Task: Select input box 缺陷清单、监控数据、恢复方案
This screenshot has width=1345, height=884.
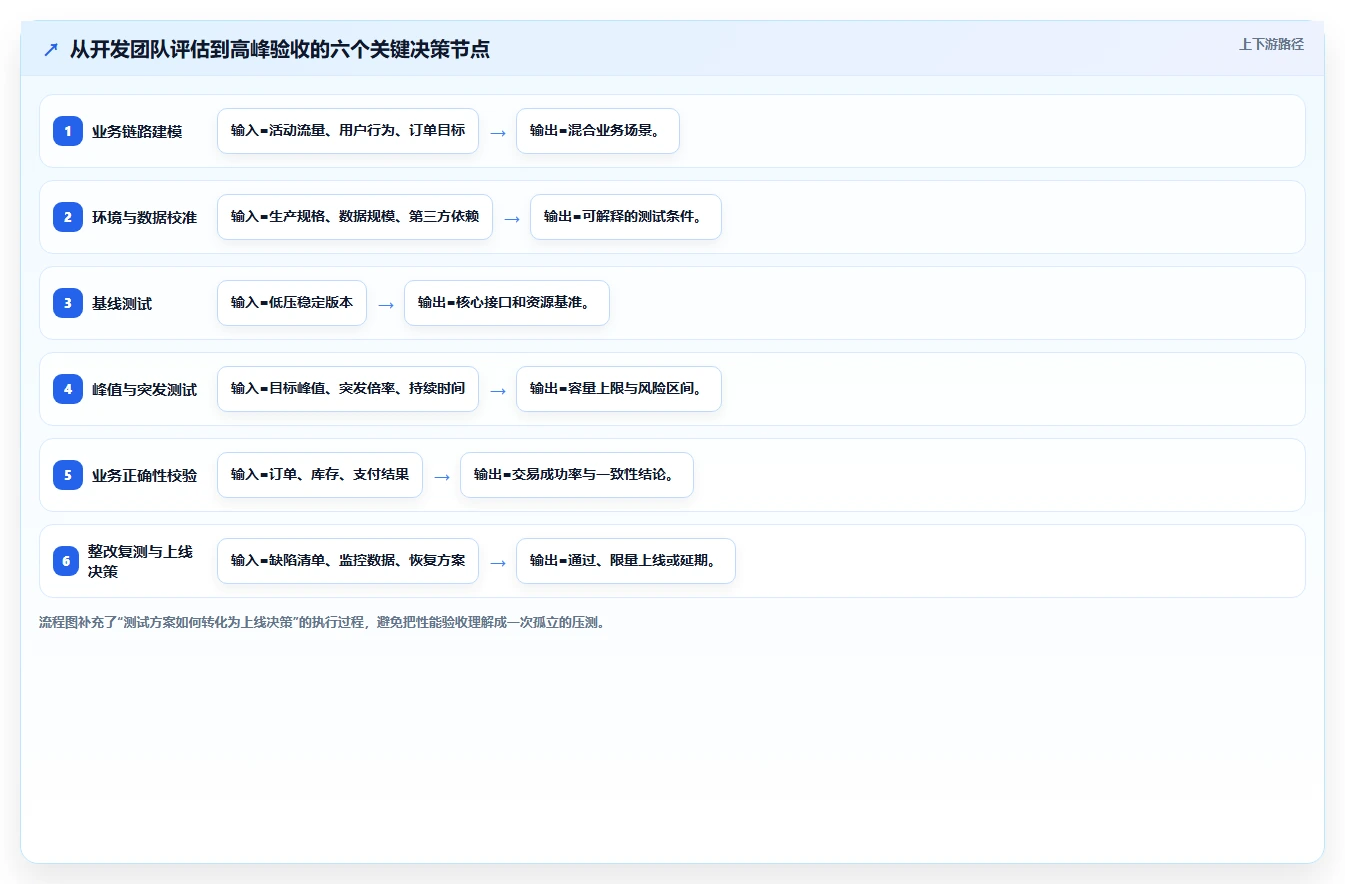Action: 348,561
